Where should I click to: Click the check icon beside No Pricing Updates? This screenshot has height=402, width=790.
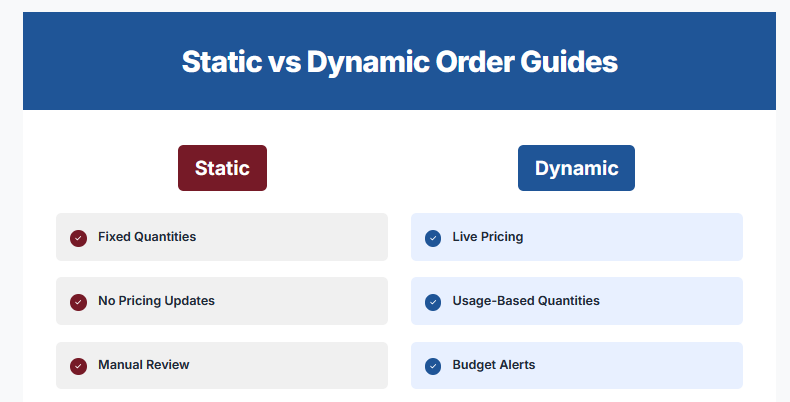click(x=78, y=302)
